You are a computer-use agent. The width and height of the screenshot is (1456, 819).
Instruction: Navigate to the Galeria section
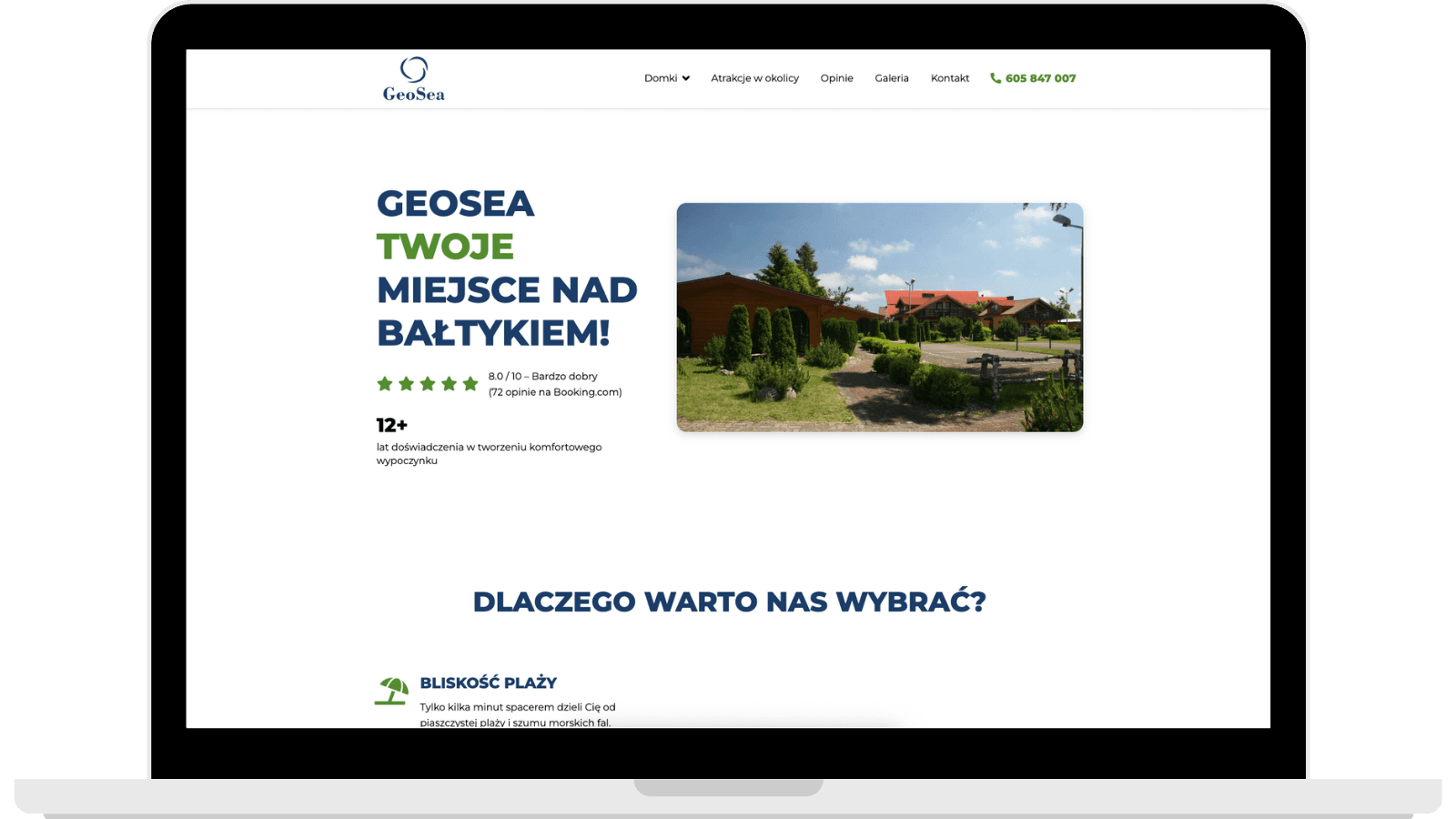pos(891,78)
